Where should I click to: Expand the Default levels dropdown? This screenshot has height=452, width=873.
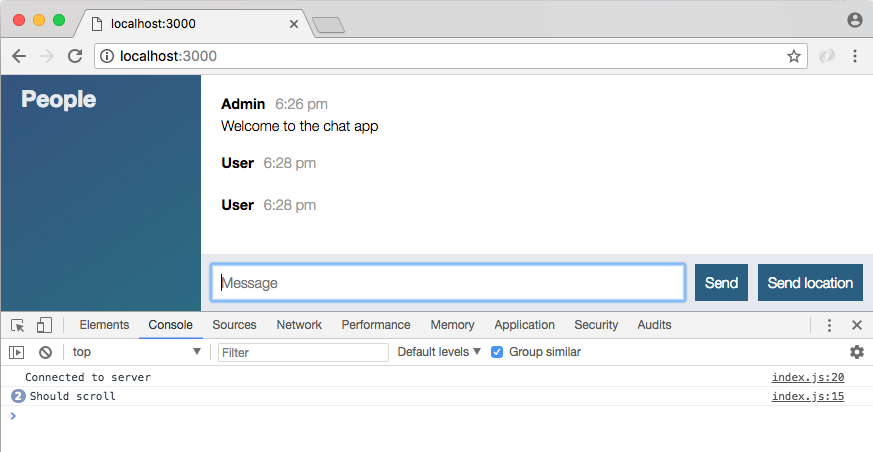[x=439, y=352]
